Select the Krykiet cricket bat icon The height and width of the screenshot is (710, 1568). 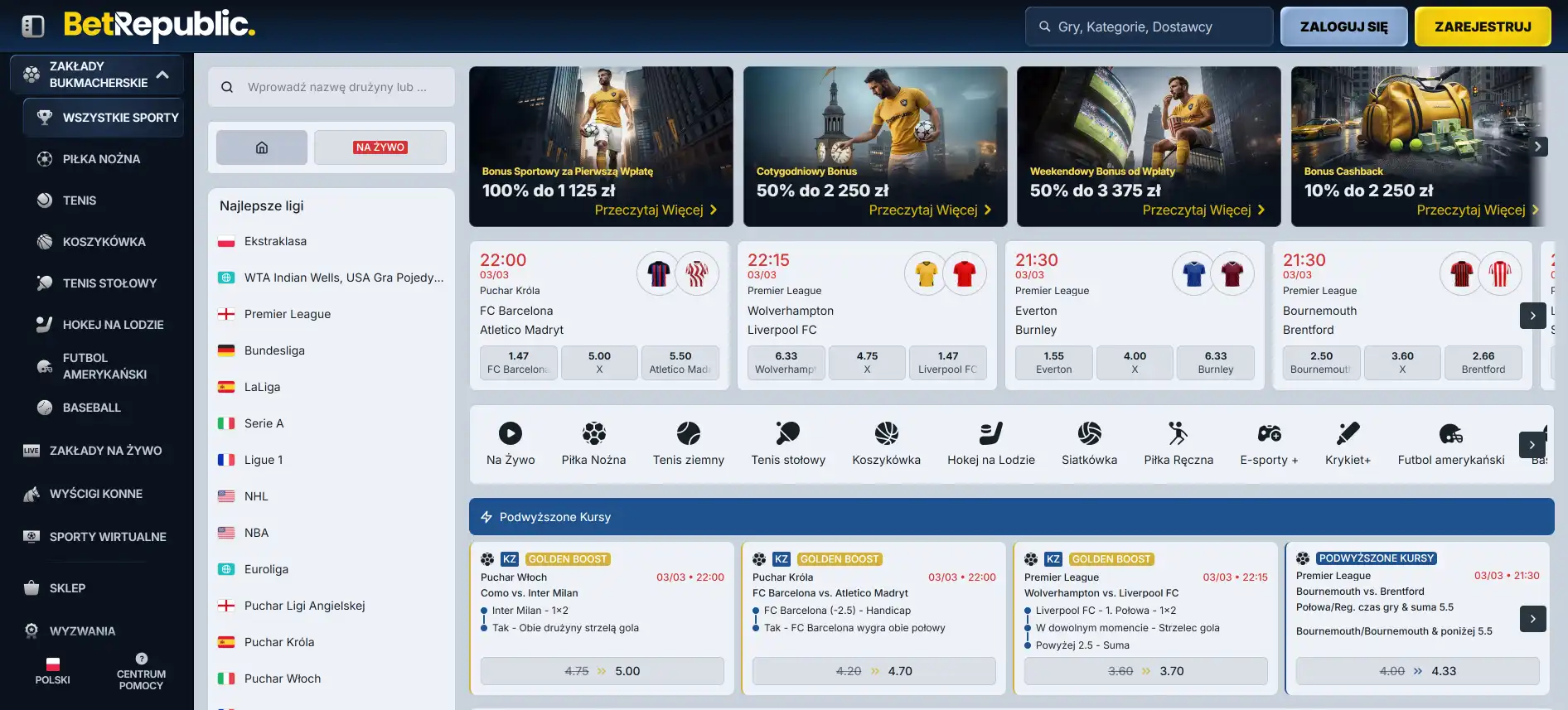pyautogui.click(x=1348, y=433)
